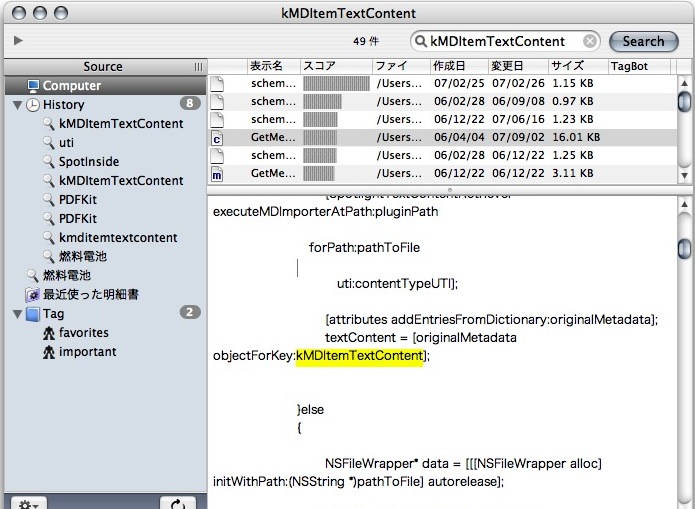Viewport: 695px width, 509px height.
Task: Click the preview pane scroll up arrow
Action: point(684,204)
